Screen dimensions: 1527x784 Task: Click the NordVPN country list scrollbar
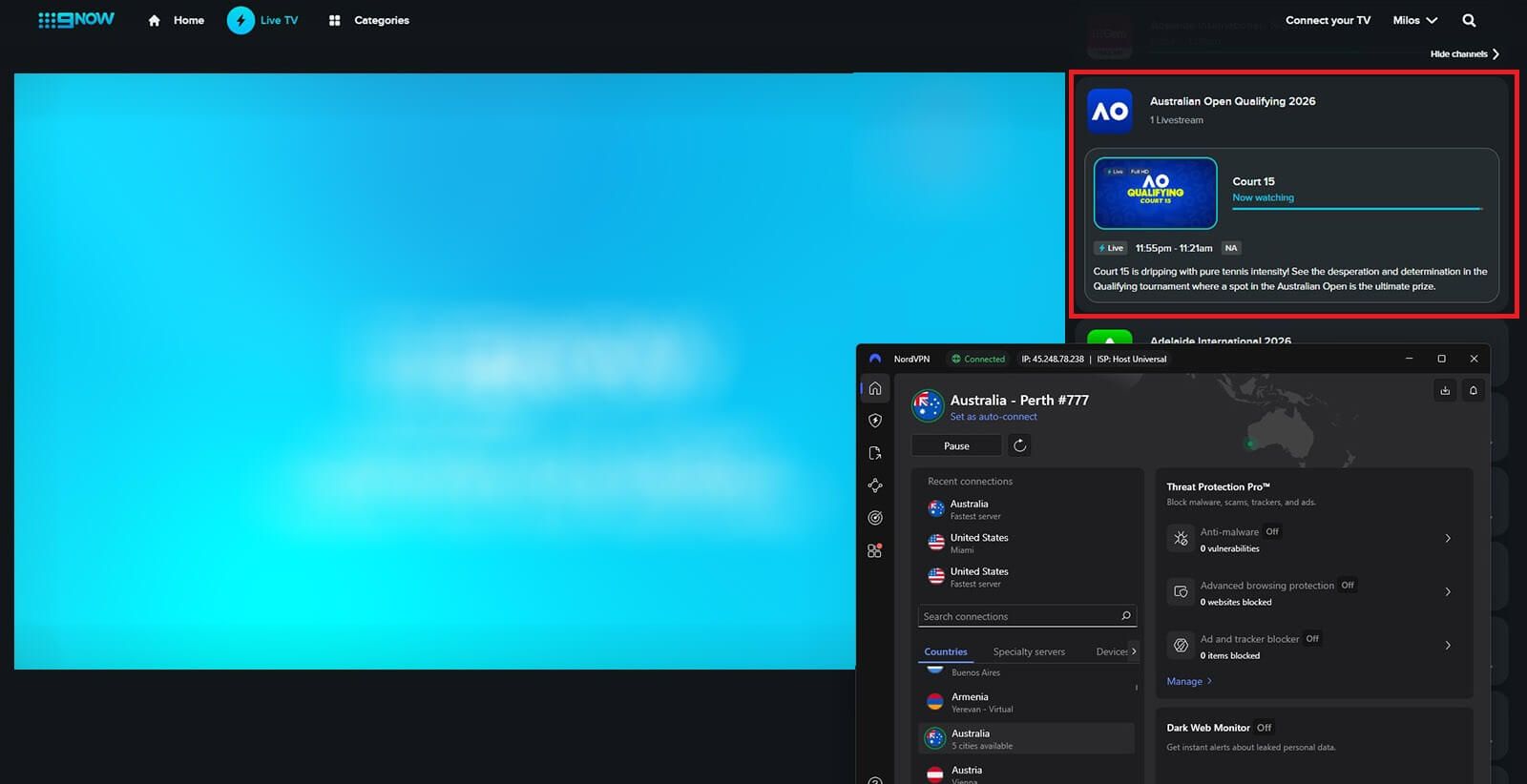point(1136,688)
